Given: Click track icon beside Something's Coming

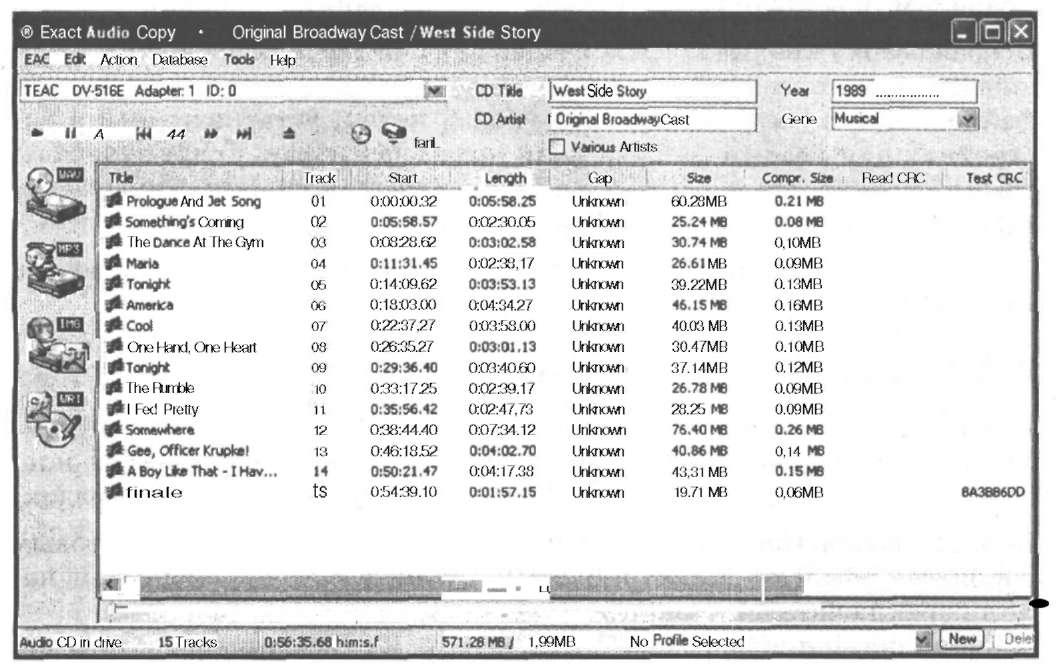Looking at the screenshot, I should [114, 221].
